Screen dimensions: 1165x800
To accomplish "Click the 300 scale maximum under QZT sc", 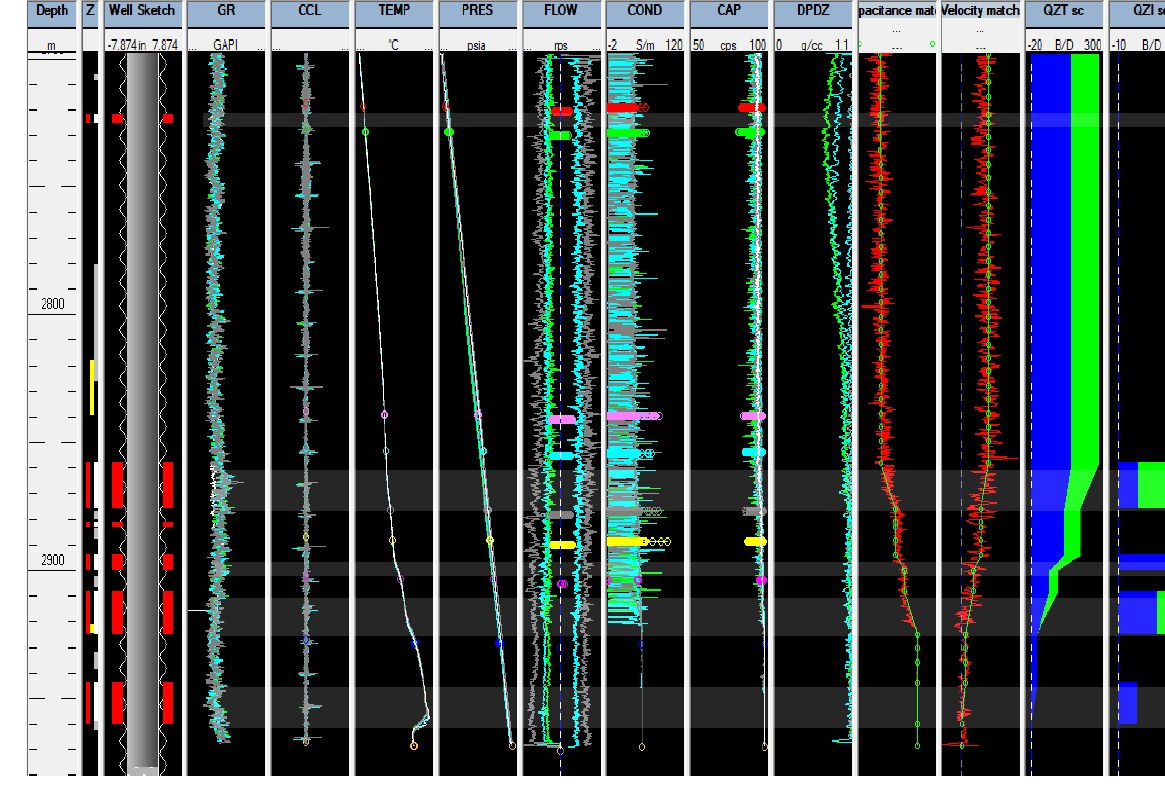I will (x=1092, y=45).
